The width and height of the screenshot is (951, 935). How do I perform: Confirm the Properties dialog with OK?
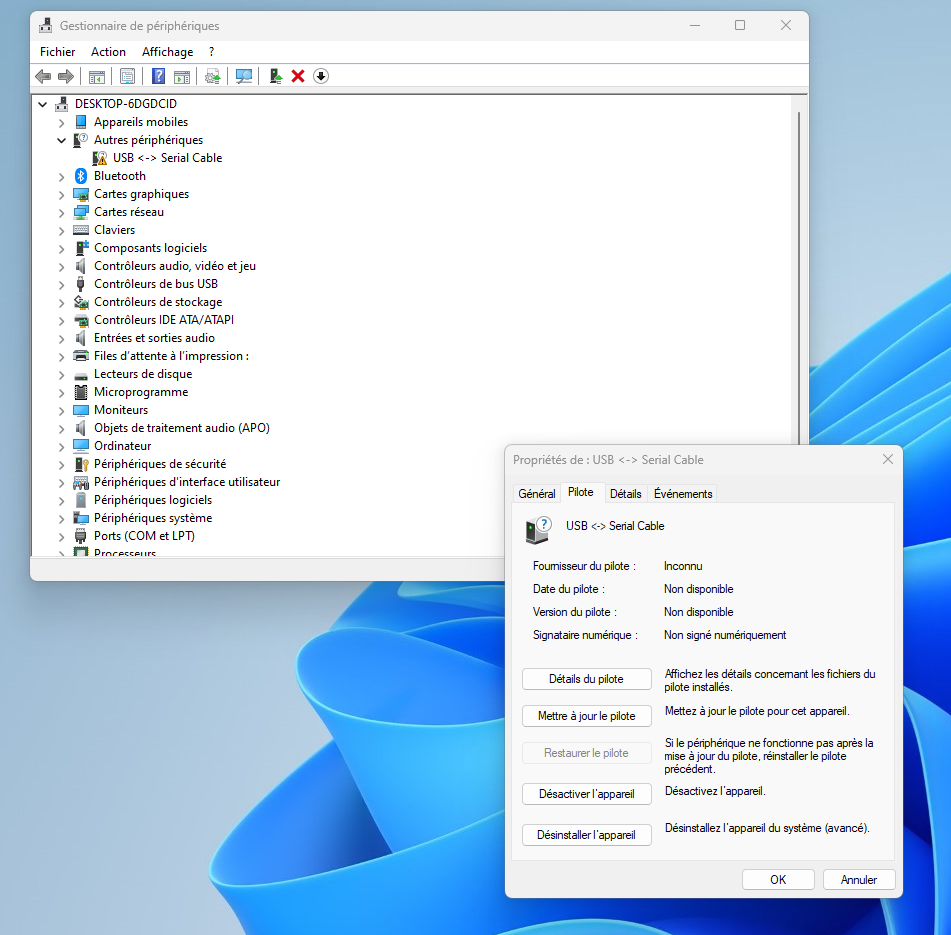tap(778, 880)
